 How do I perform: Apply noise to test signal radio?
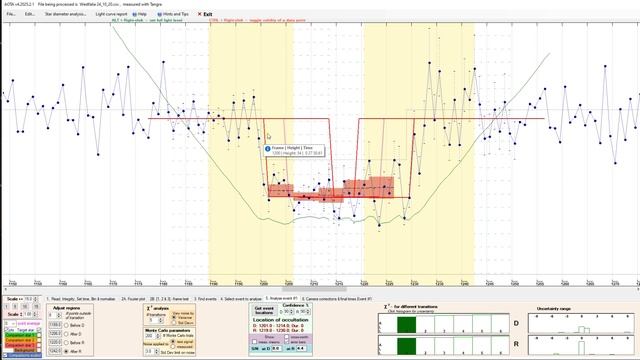173,342
